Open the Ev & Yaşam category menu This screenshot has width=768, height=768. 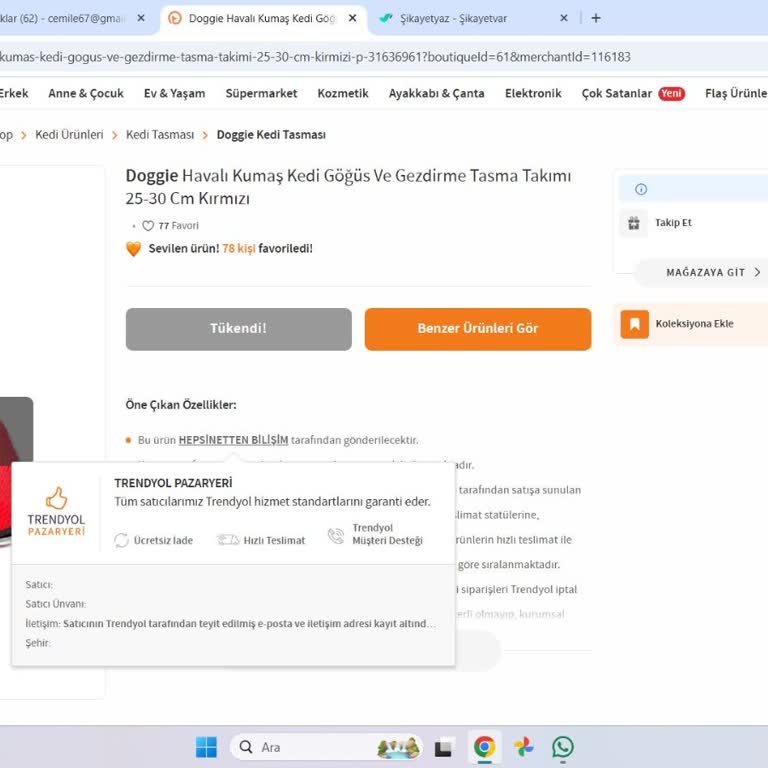pos(174,93)
